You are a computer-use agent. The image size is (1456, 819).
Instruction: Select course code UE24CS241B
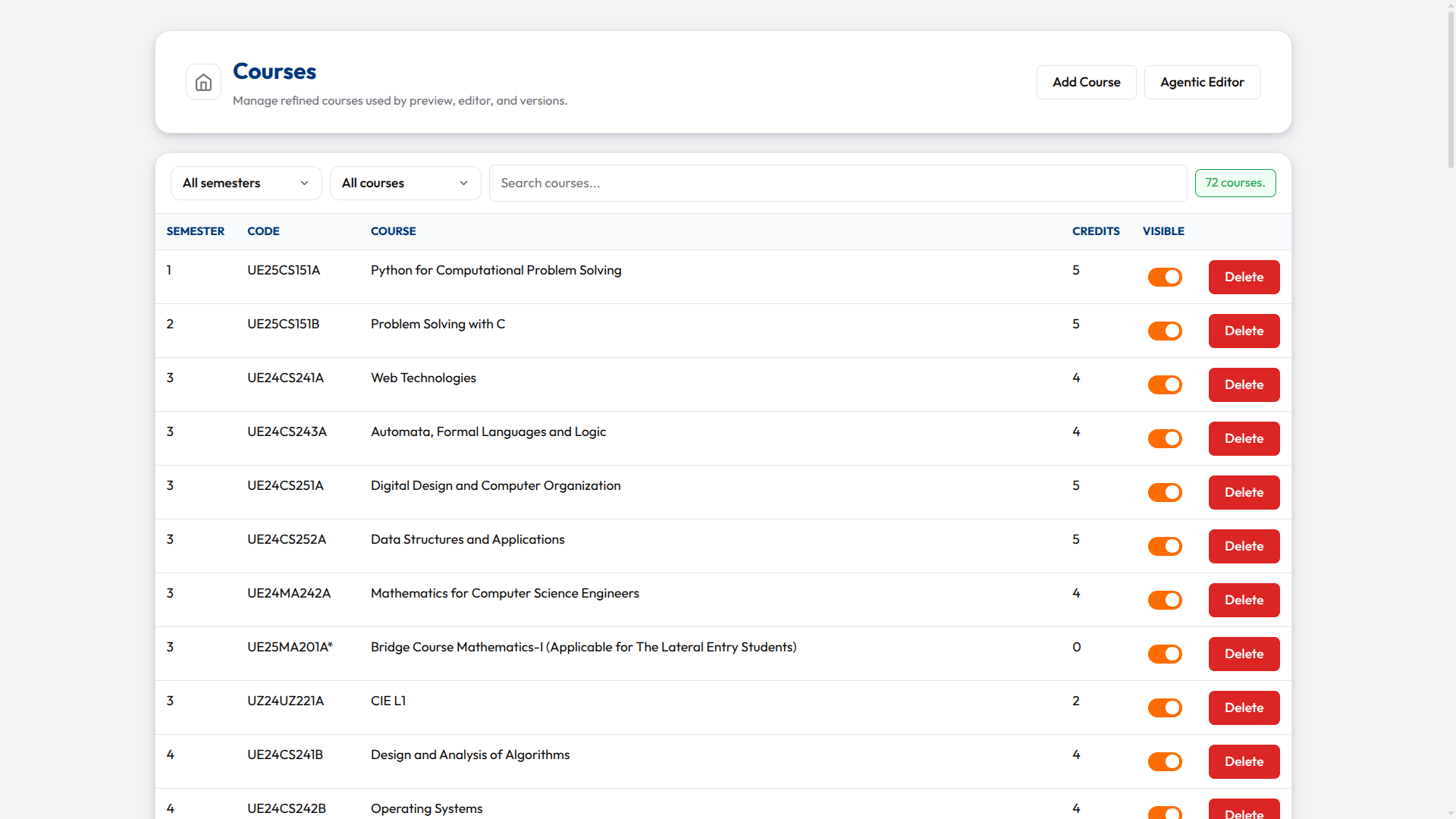[285, 755]
